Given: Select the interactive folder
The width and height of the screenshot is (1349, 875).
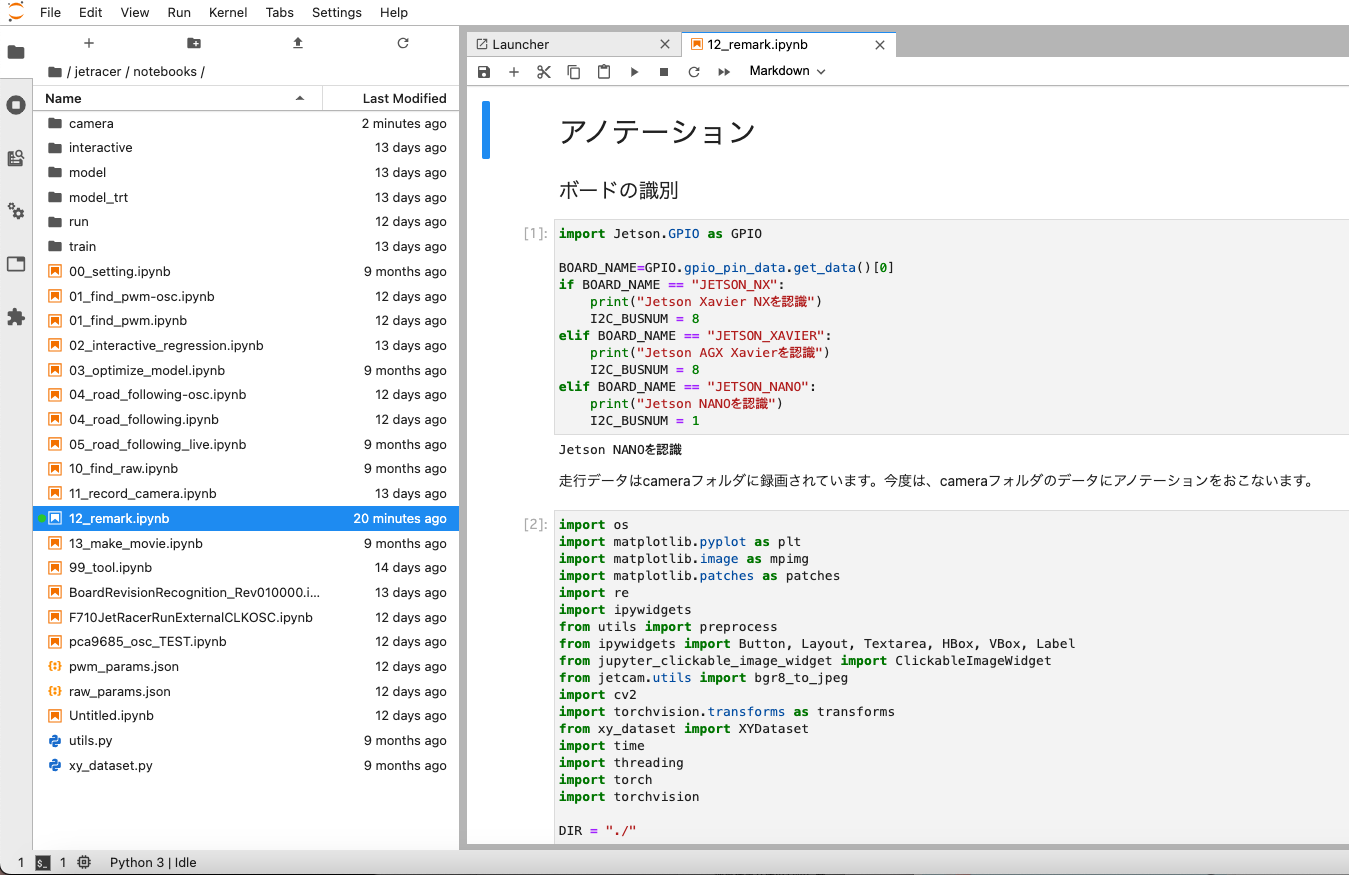Looking at the screenshot, I should 246,148.
